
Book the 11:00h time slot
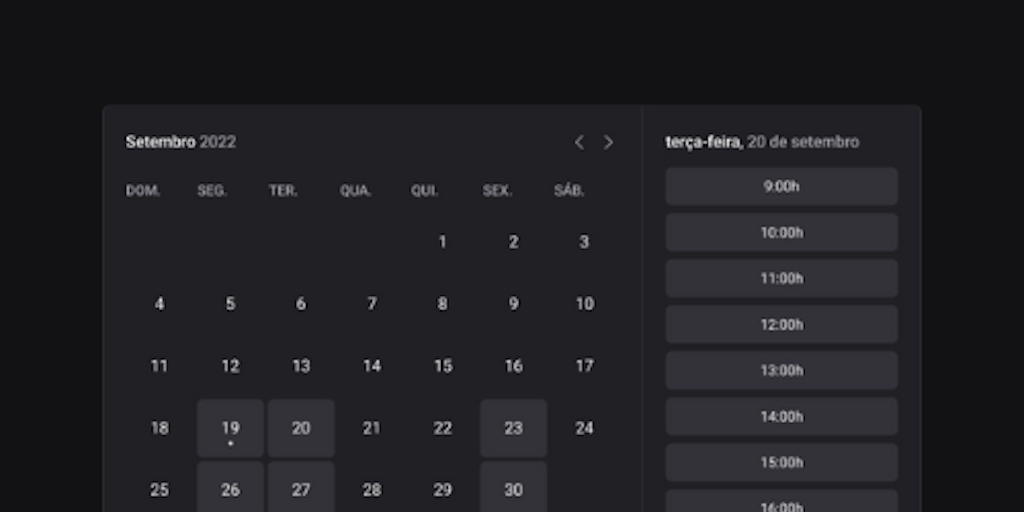tap(781, 278)
